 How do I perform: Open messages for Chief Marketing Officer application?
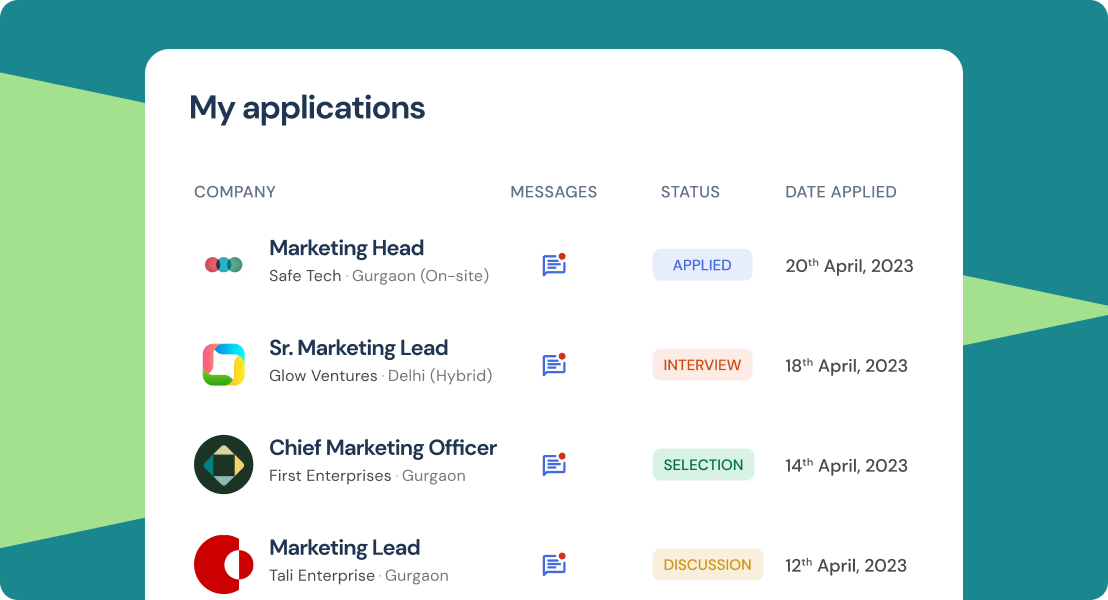[554, 465]
